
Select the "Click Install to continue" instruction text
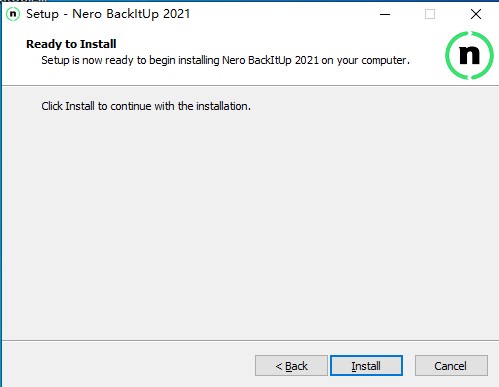tap(146, 106)
